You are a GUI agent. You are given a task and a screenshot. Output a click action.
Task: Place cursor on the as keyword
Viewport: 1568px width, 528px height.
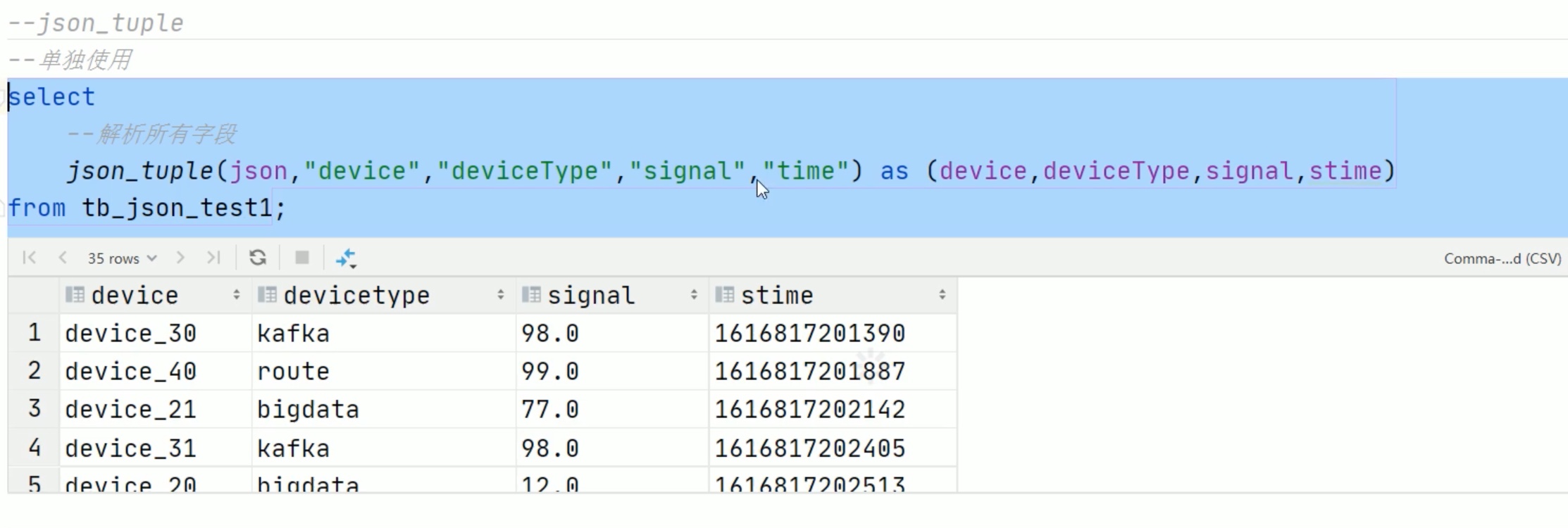coord(894,171)
